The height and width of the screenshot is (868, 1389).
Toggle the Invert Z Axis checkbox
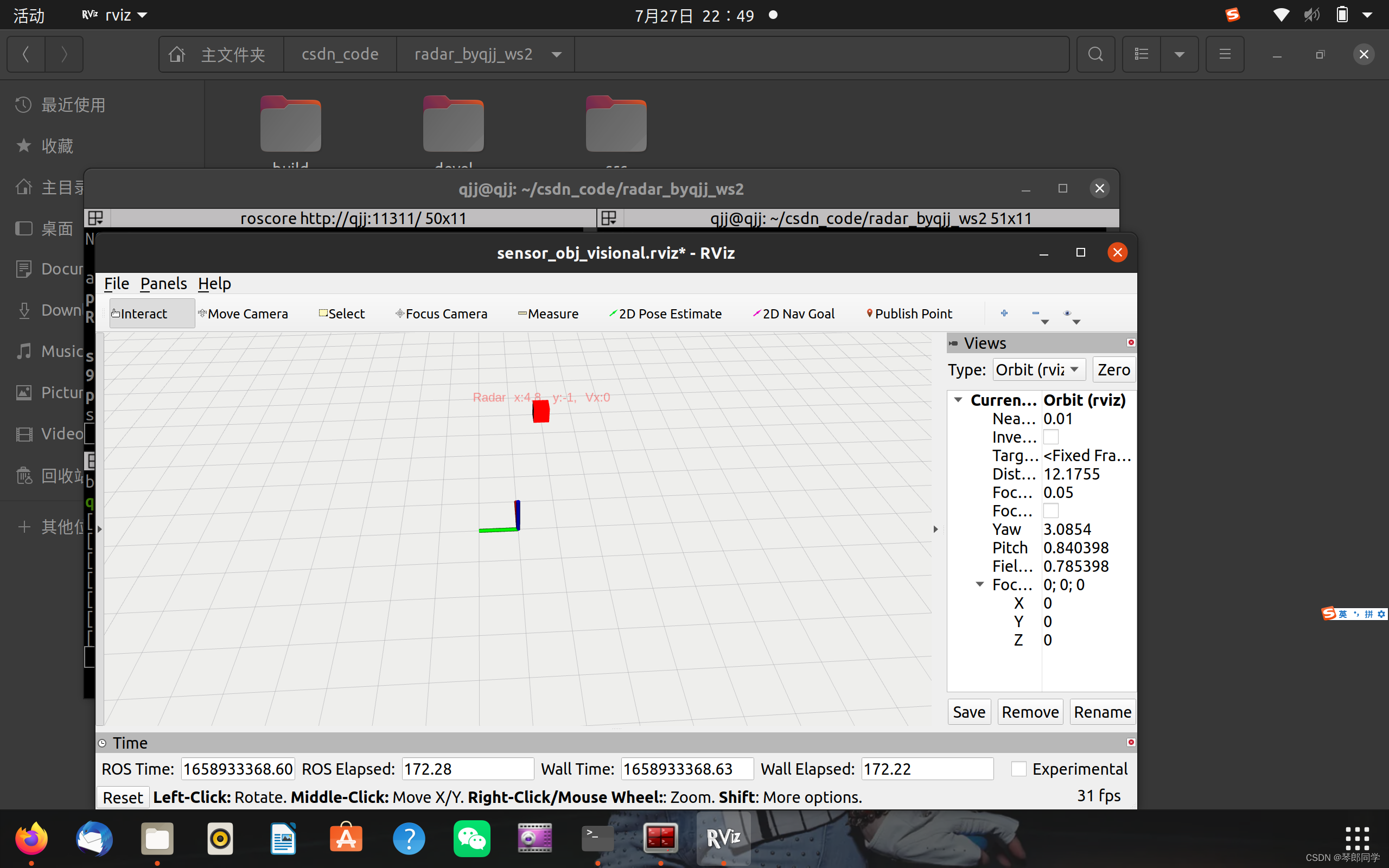[x=1050, y=437]
